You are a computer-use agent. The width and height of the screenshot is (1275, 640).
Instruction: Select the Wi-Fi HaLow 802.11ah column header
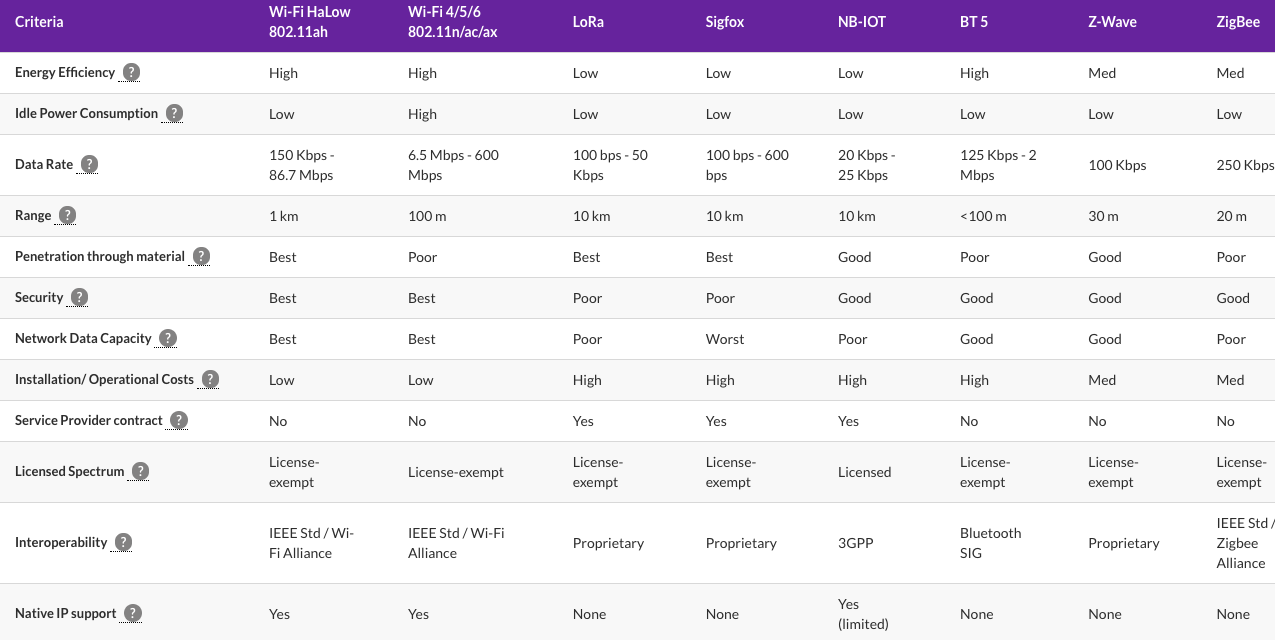click(x=310, y=22)
